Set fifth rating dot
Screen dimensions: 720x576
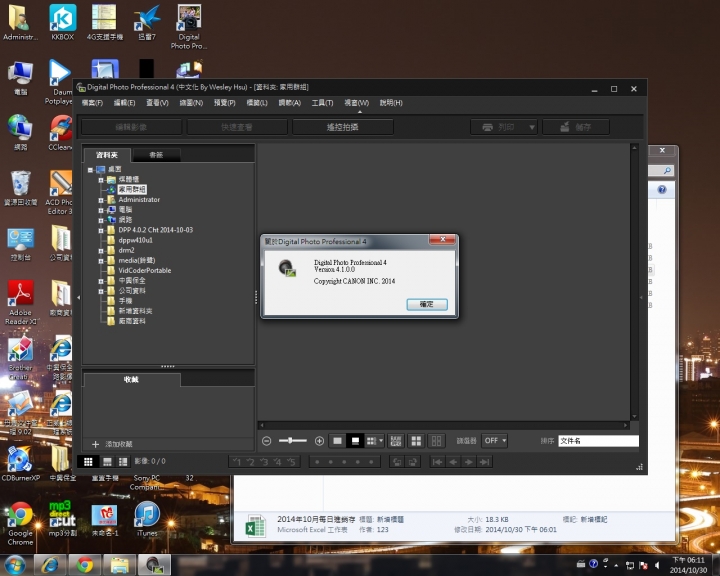(371, 462)
